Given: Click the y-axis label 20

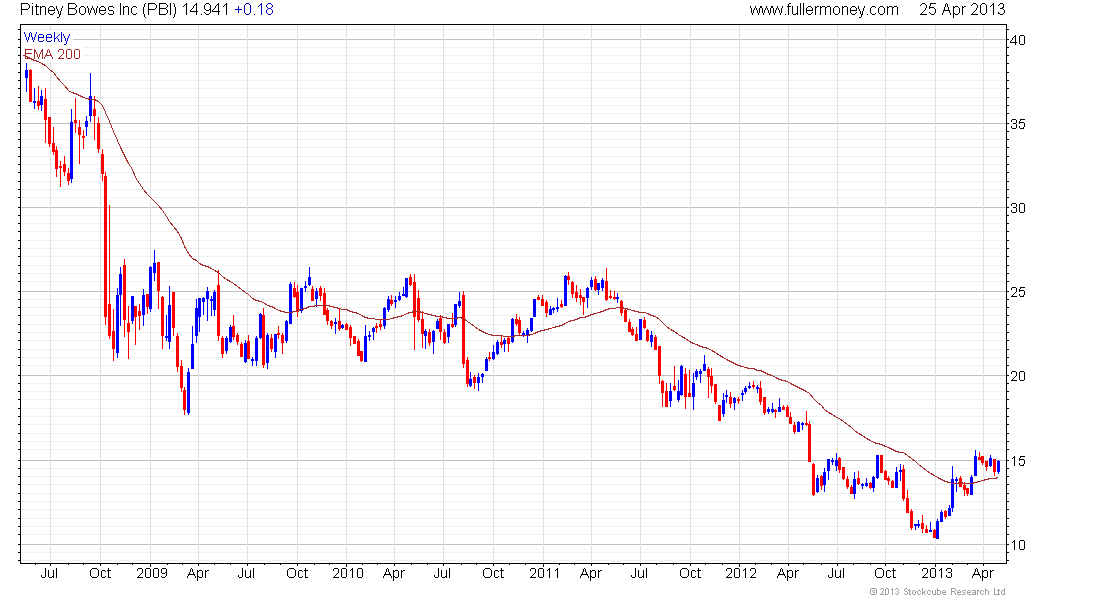Looking at the screenshot, I should point(1017,376).
